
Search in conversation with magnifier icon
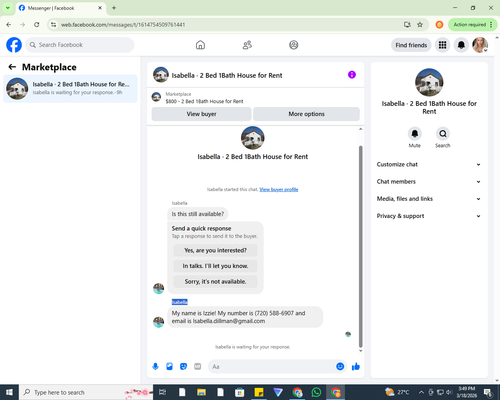(x=443, y=134)
